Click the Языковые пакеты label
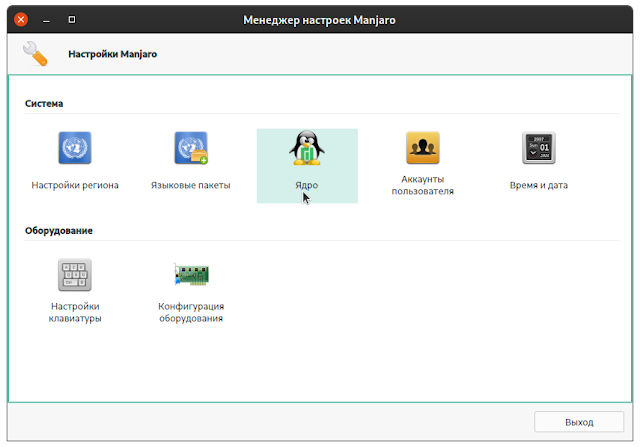Screen dimensions: 640x448 (191, 185)
